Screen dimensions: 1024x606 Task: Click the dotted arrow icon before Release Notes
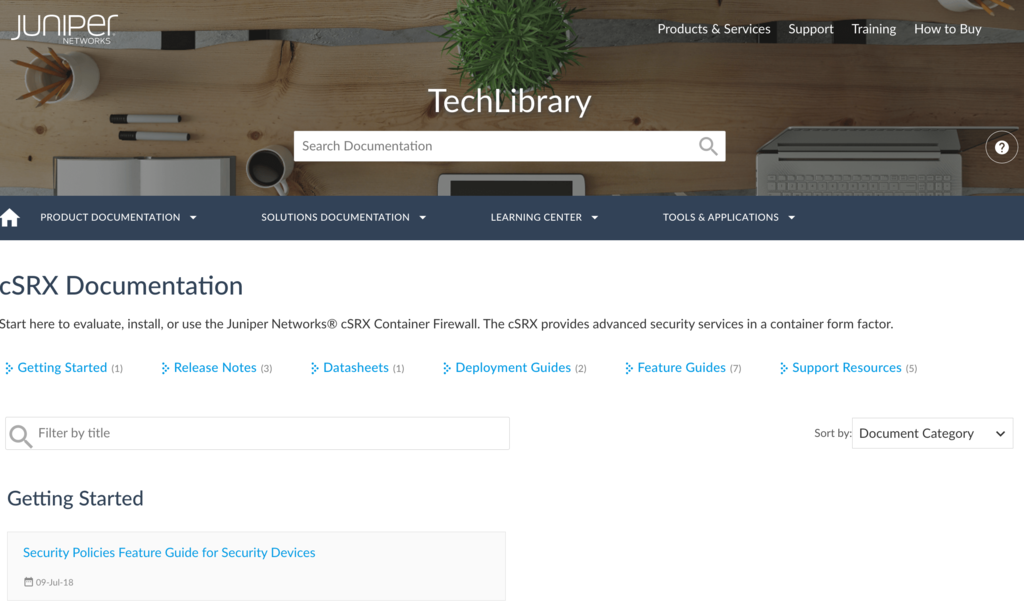(165, 368)
